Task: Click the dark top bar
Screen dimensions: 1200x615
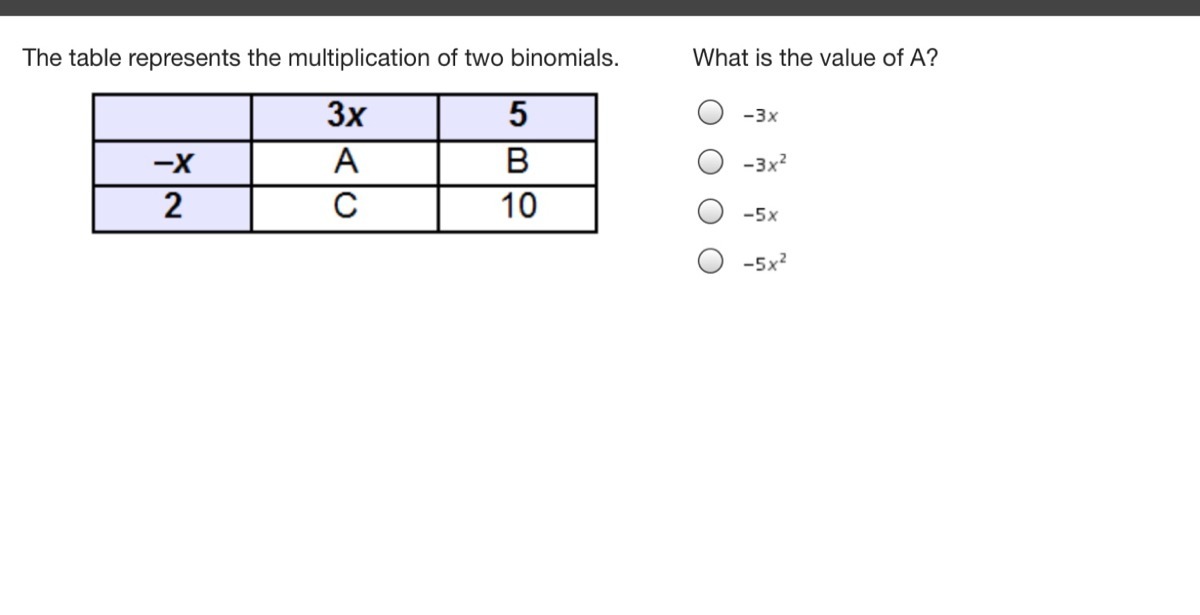Action: click(600, 7)
